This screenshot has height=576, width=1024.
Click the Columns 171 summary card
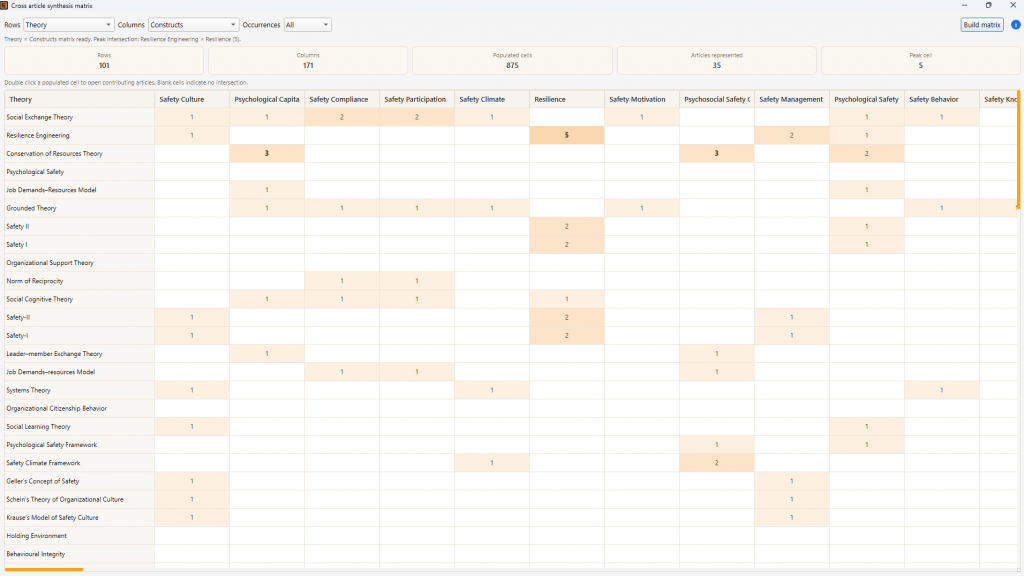tap(308, 61)
